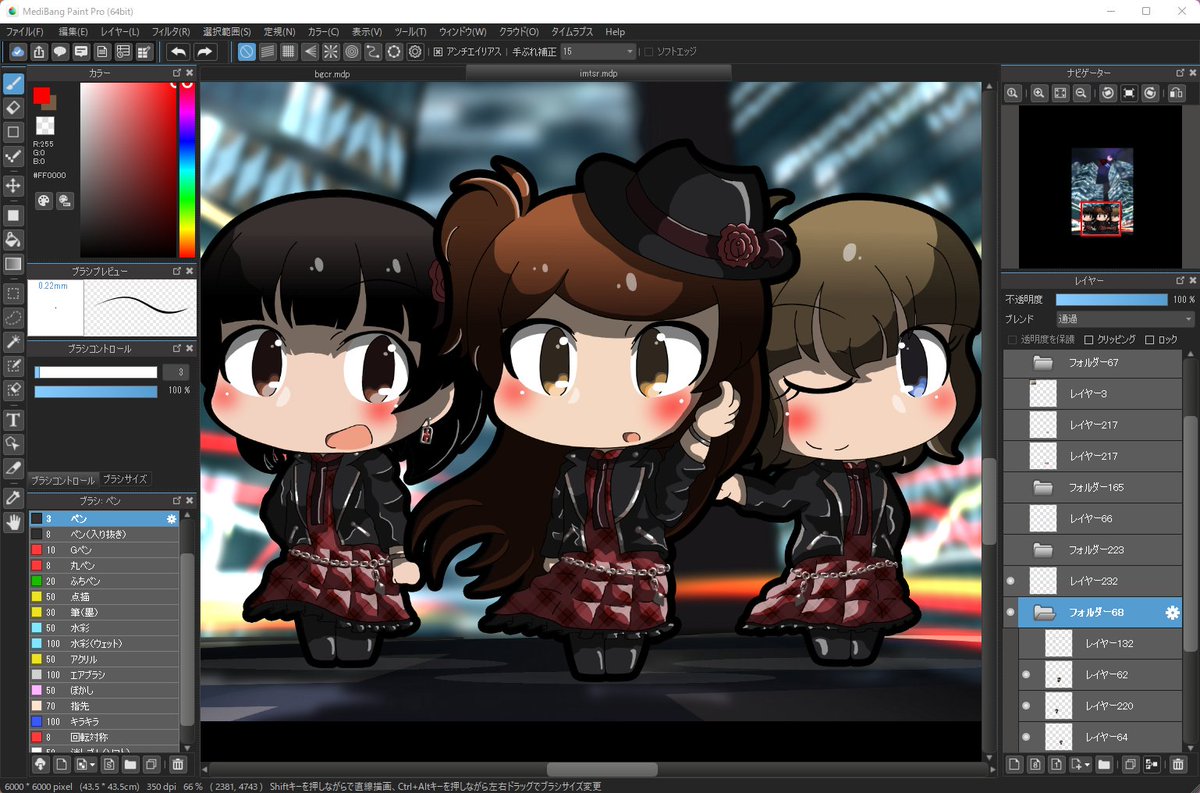1200x793 pixels.
Task: Toggle the ソフトエッジ checkbox
Action: click(648, 51)
